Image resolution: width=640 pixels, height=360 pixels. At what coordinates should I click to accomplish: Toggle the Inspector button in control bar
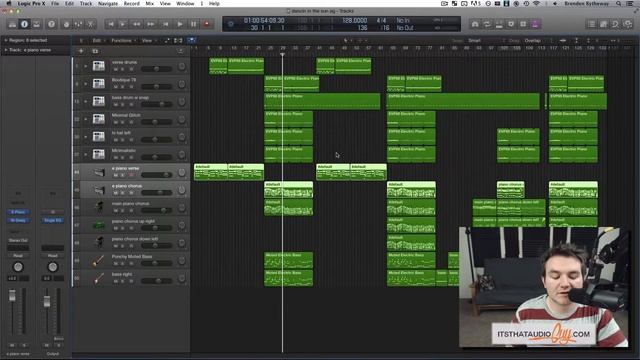[24, 24]
